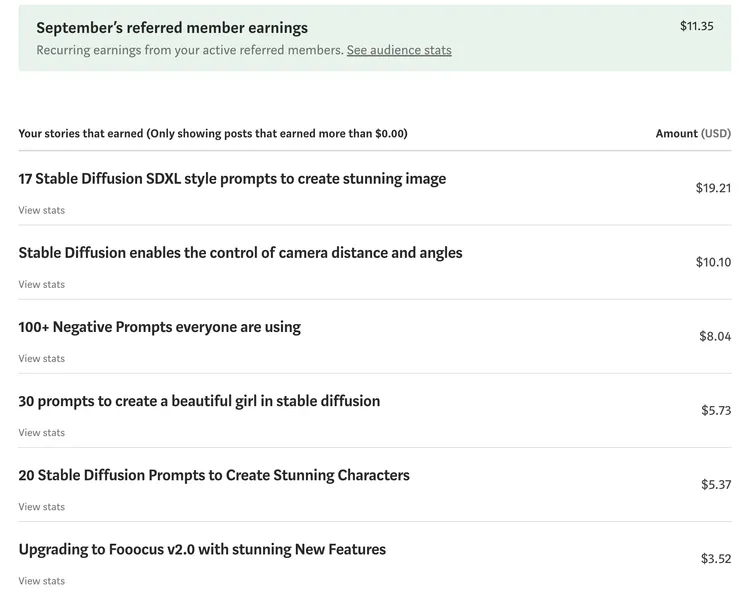The width and height of the screenshot is (740, 592).
Task: Click the September's referred member earnings heading
Action: point(172,28)
